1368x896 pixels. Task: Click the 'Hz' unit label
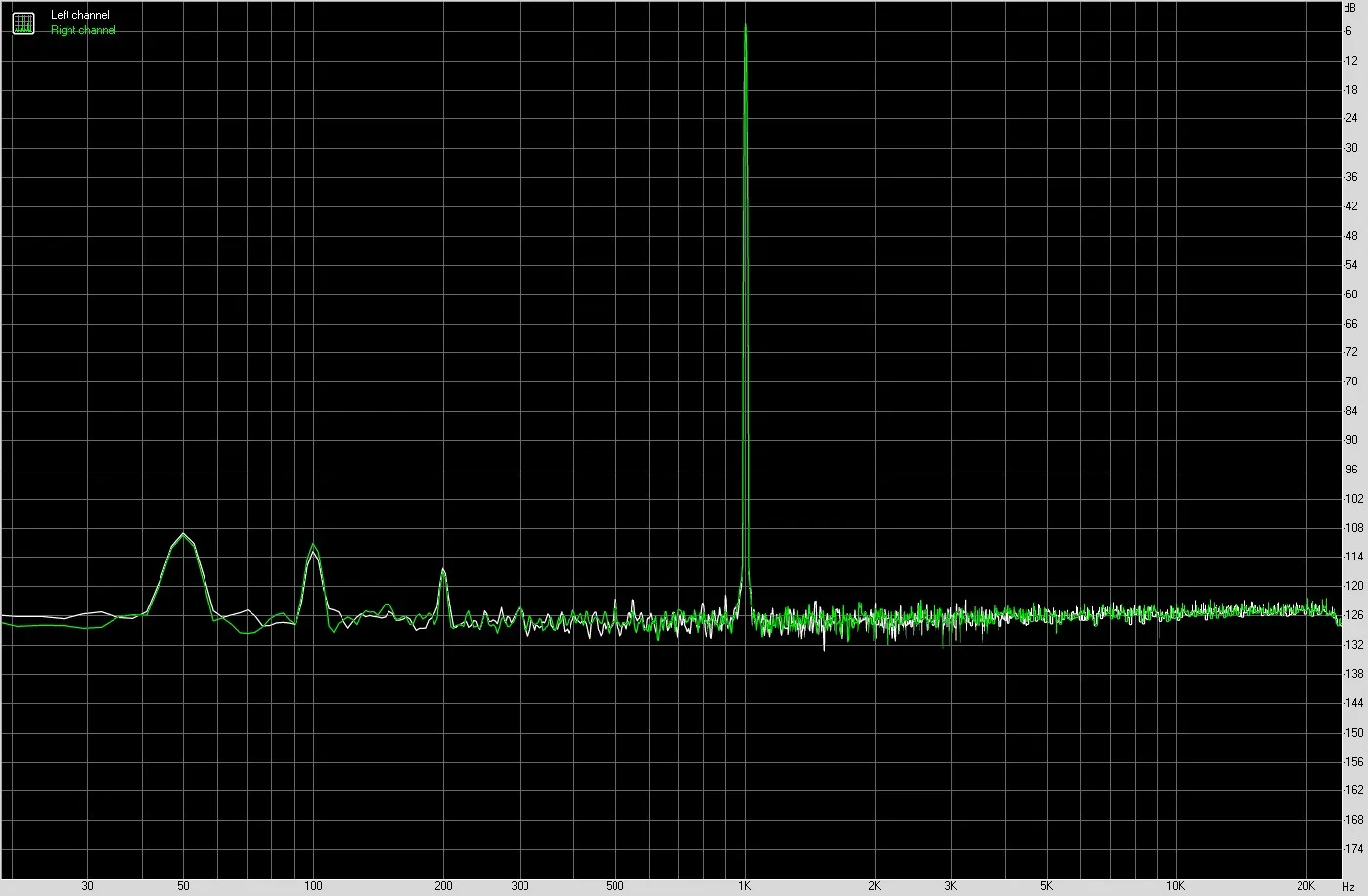(1348, 886)
